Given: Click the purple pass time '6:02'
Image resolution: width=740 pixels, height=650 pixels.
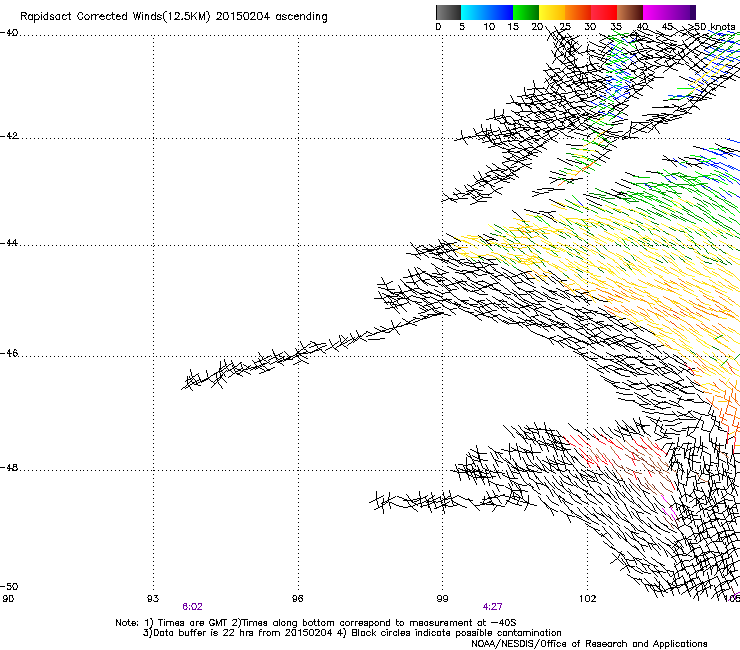Looking at the screenshot, I should [193, 607].
